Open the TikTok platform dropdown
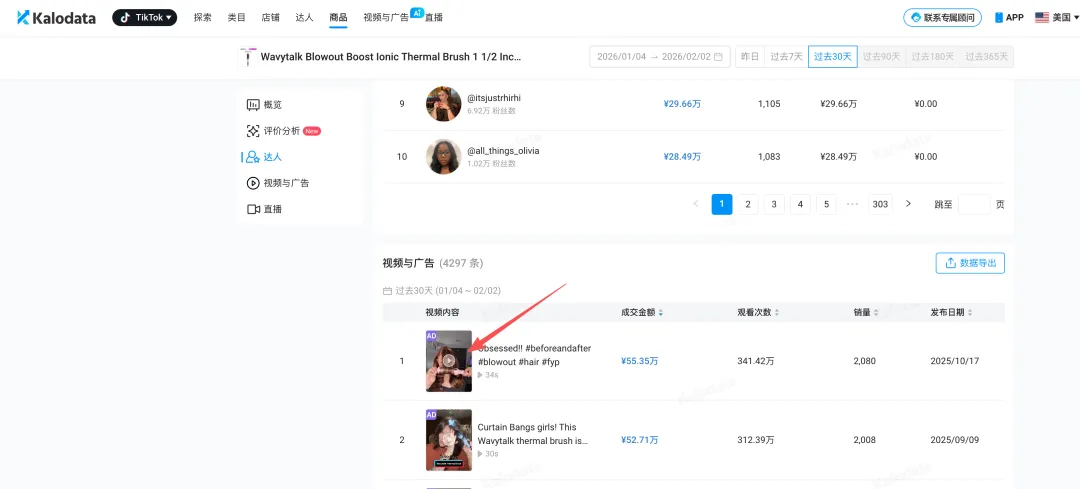The image size is (1080, 489). click(145, 18)
